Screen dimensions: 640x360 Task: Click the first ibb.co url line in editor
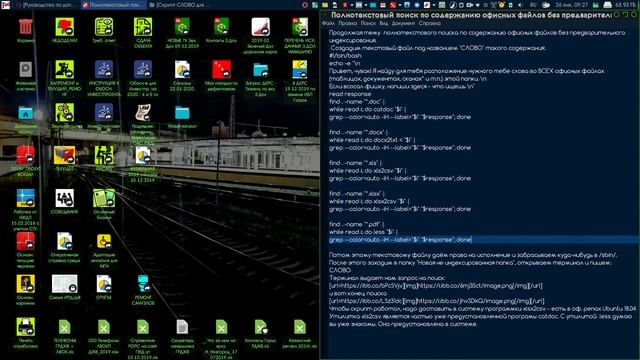click(436, 286)
